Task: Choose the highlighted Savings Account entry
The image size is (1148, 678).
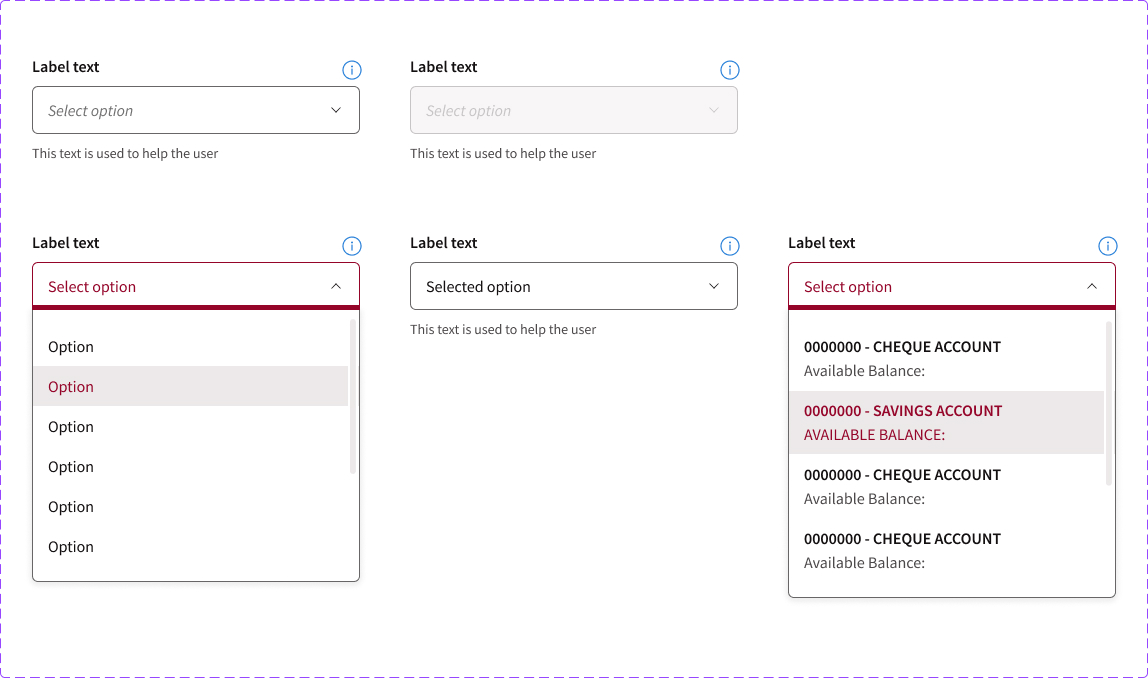Action: click(x=946, y=422)
